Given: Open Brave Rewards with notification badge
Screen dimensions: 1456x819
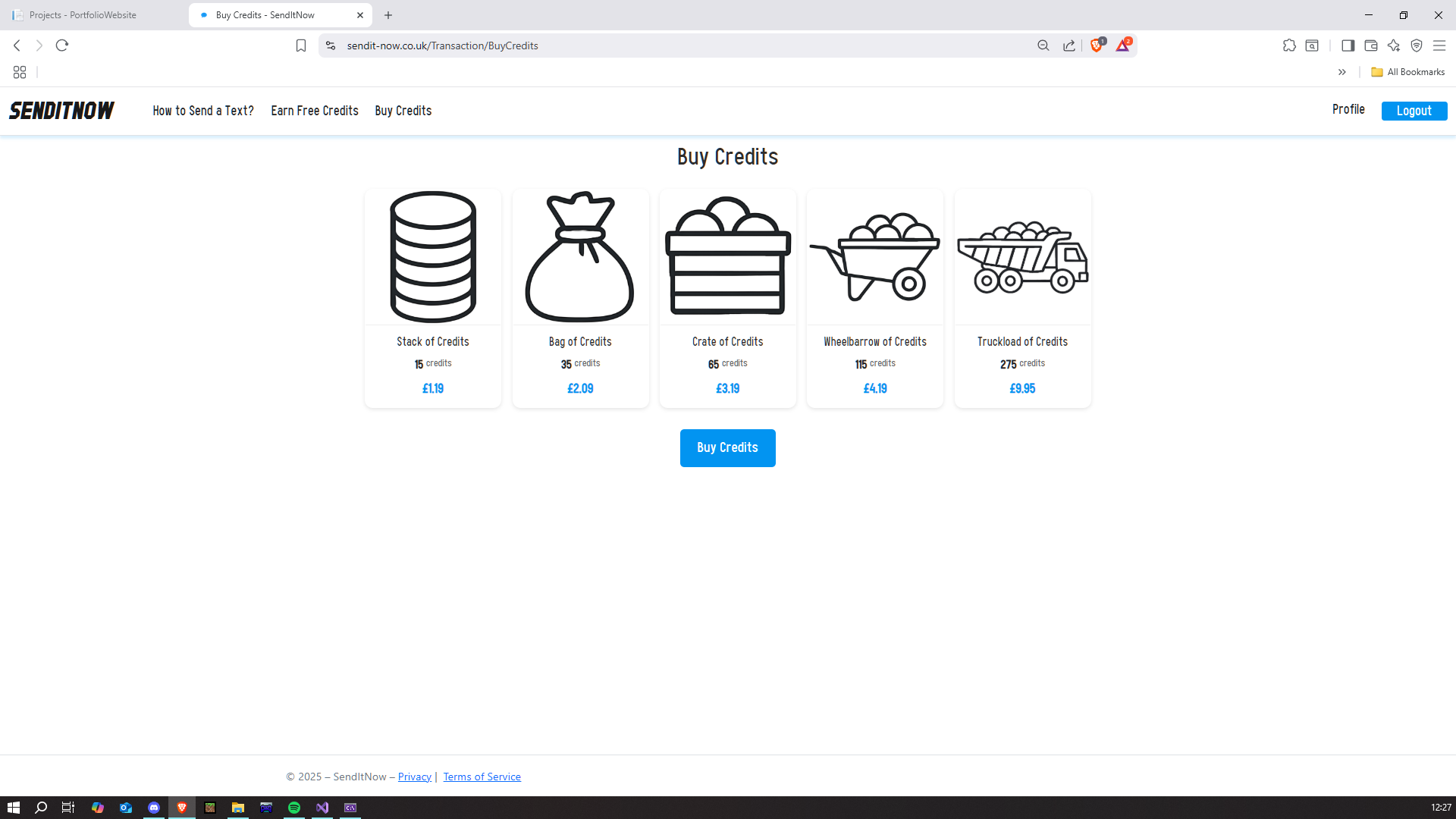Looking at the screenshot, I should (x=1124, y=45).
